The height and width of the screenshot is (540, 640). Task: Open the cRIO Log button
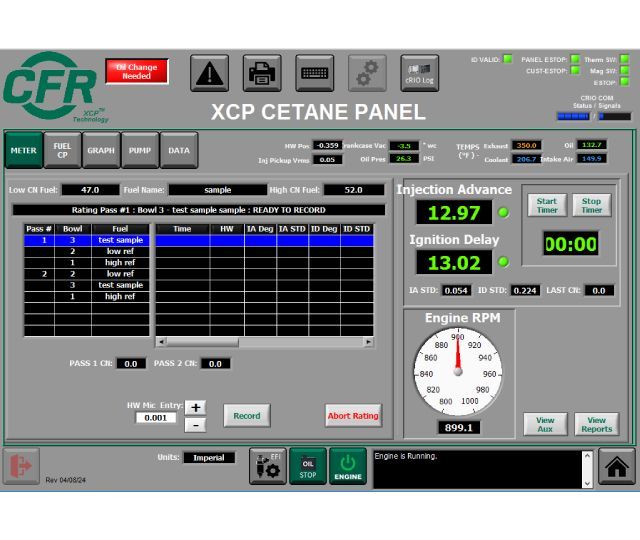(x=420, y=73)
